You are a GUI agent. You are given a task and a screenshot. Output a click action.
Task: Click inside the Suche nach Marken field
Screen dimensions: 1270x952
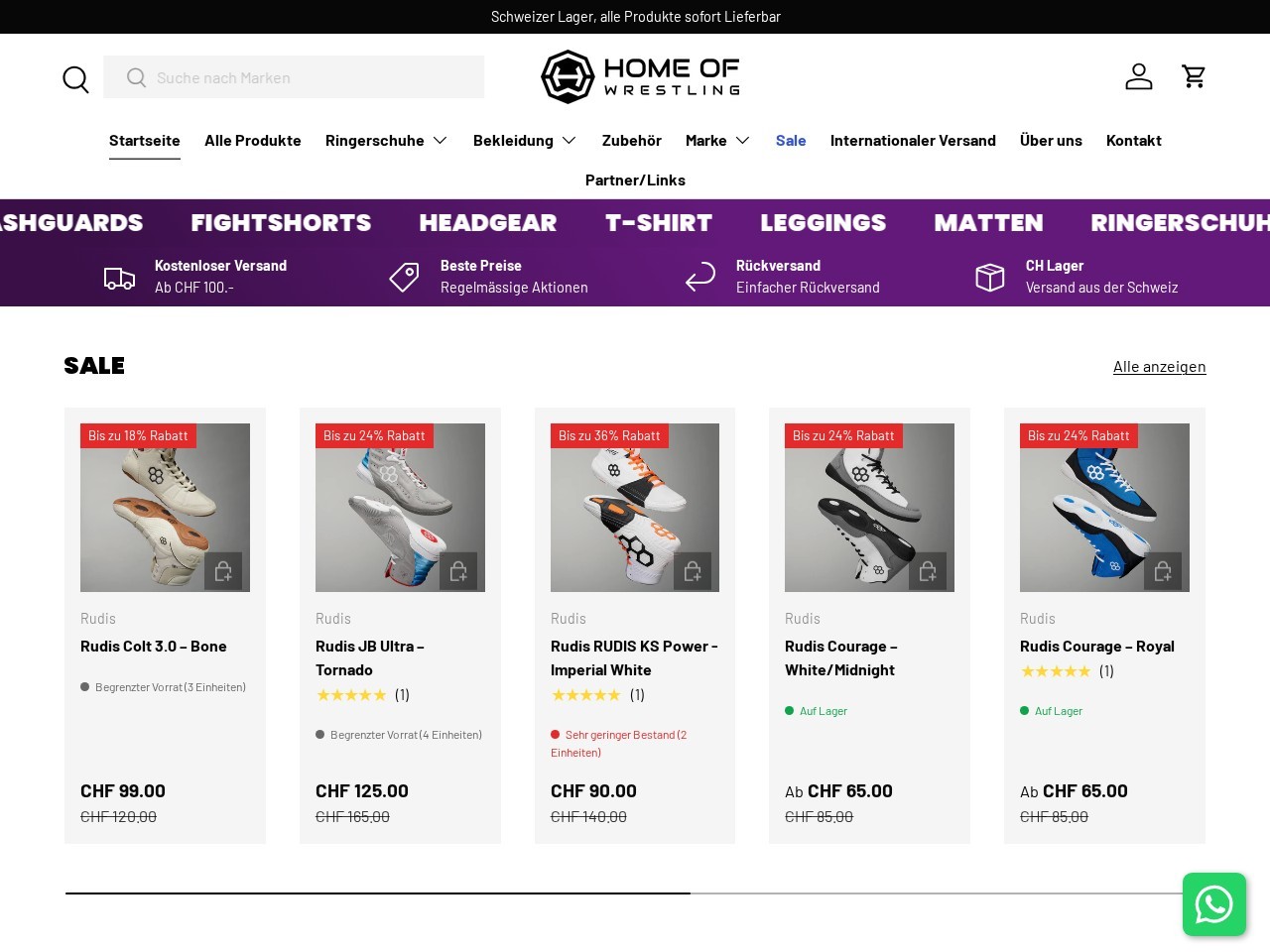point(294,77)
